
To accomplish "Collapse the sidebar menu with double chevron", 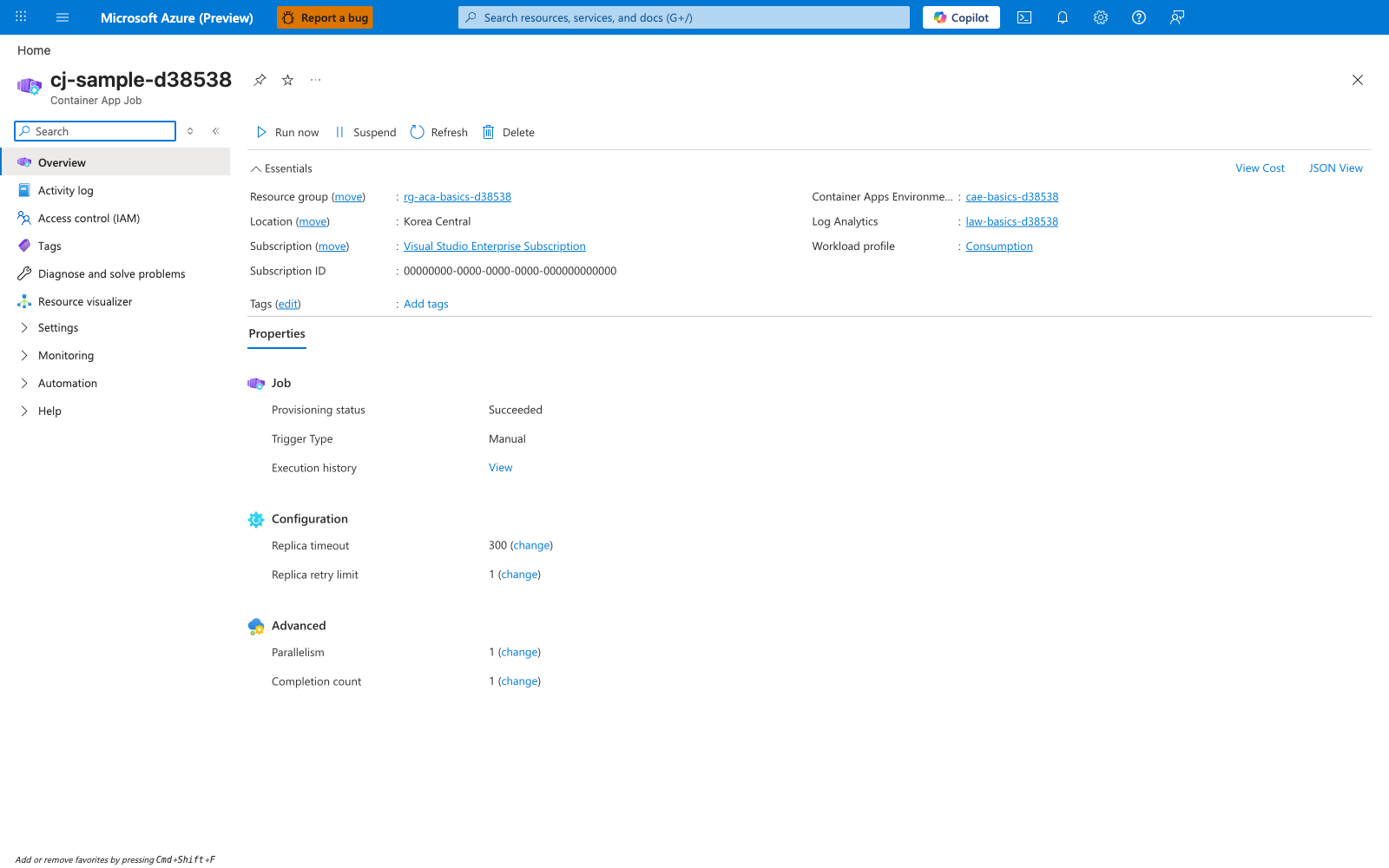I will [x=216, y=131].
